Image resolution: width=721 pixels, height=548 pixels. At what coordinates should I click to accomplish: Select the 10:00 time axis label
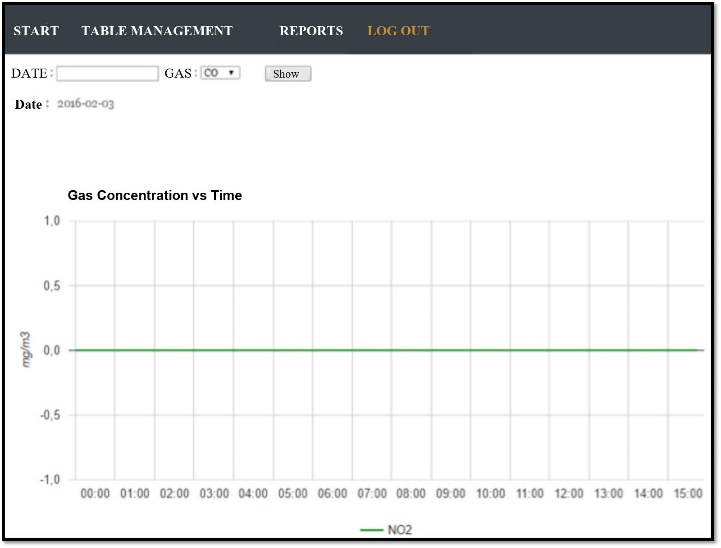pyautogui.click(x=490, y=494)
